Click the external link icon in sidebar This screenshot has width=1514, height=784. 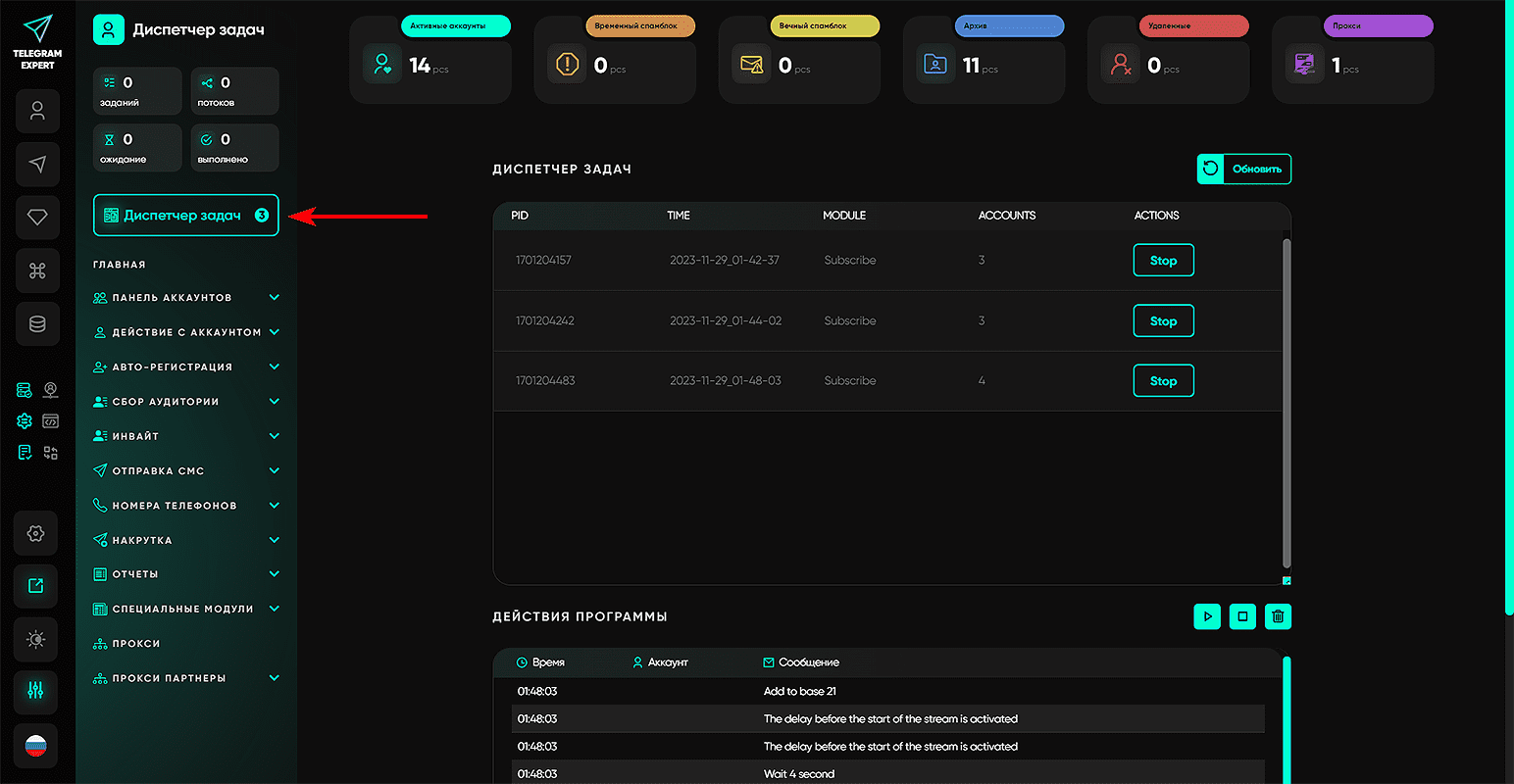[x=36, y=586]
